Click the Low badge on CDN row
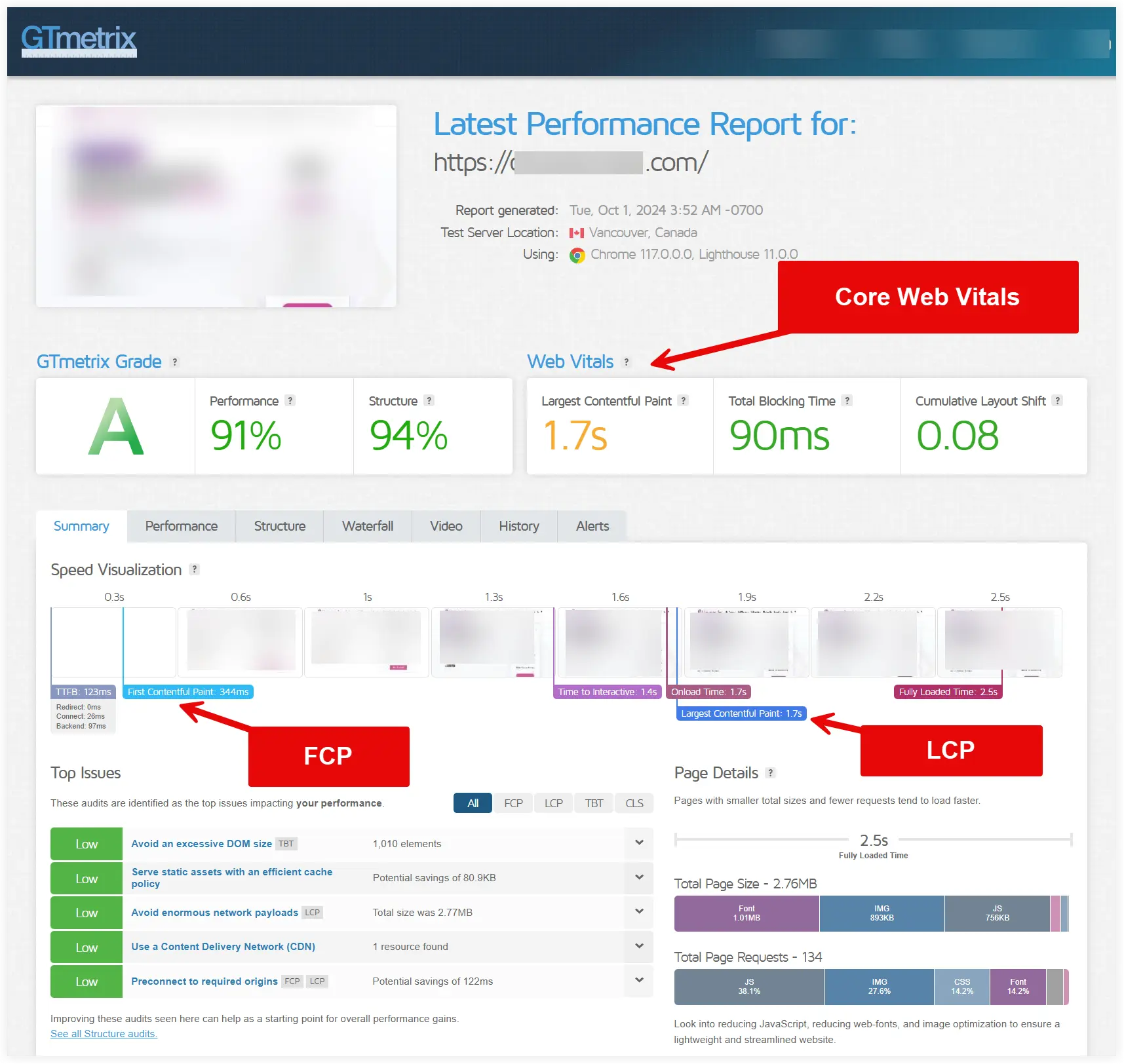The image size is (1124, 1064). click(87, 947)
